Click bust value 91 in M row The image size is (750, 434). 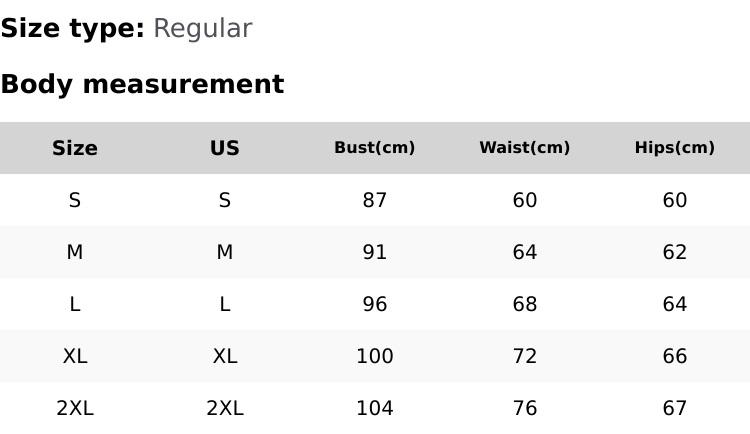[375, 252]
